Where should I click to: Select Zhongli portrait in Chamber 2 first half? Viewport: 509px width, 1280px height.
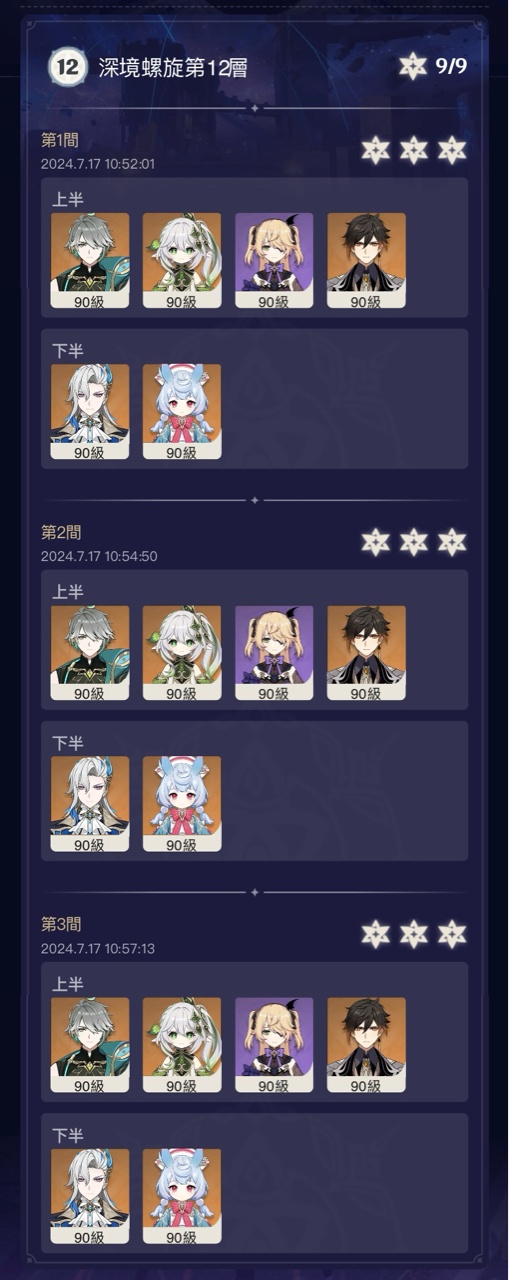[x=366, y=653]
